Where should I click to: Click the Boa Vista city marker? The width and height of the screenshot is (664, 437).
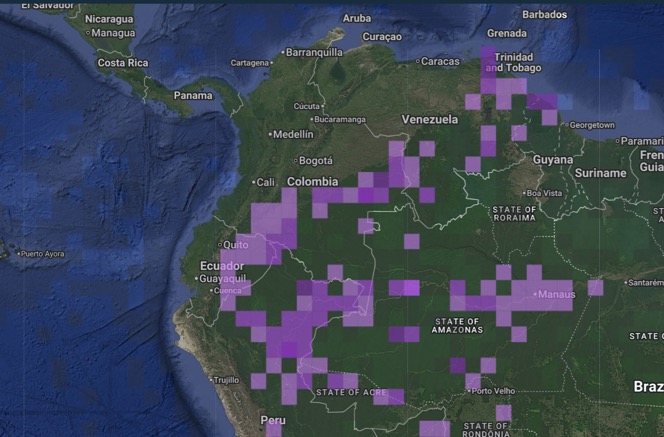524,193
